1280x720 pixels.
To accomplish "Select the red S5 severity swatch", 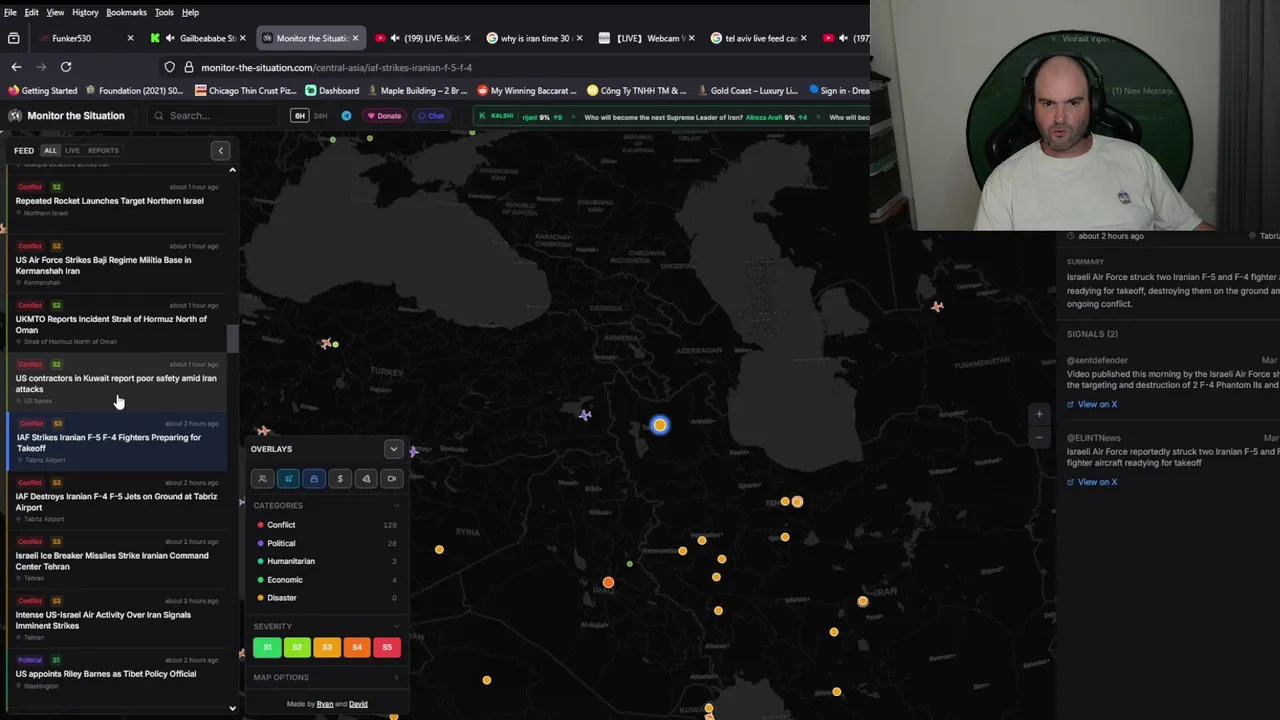I will coord(387,648).
